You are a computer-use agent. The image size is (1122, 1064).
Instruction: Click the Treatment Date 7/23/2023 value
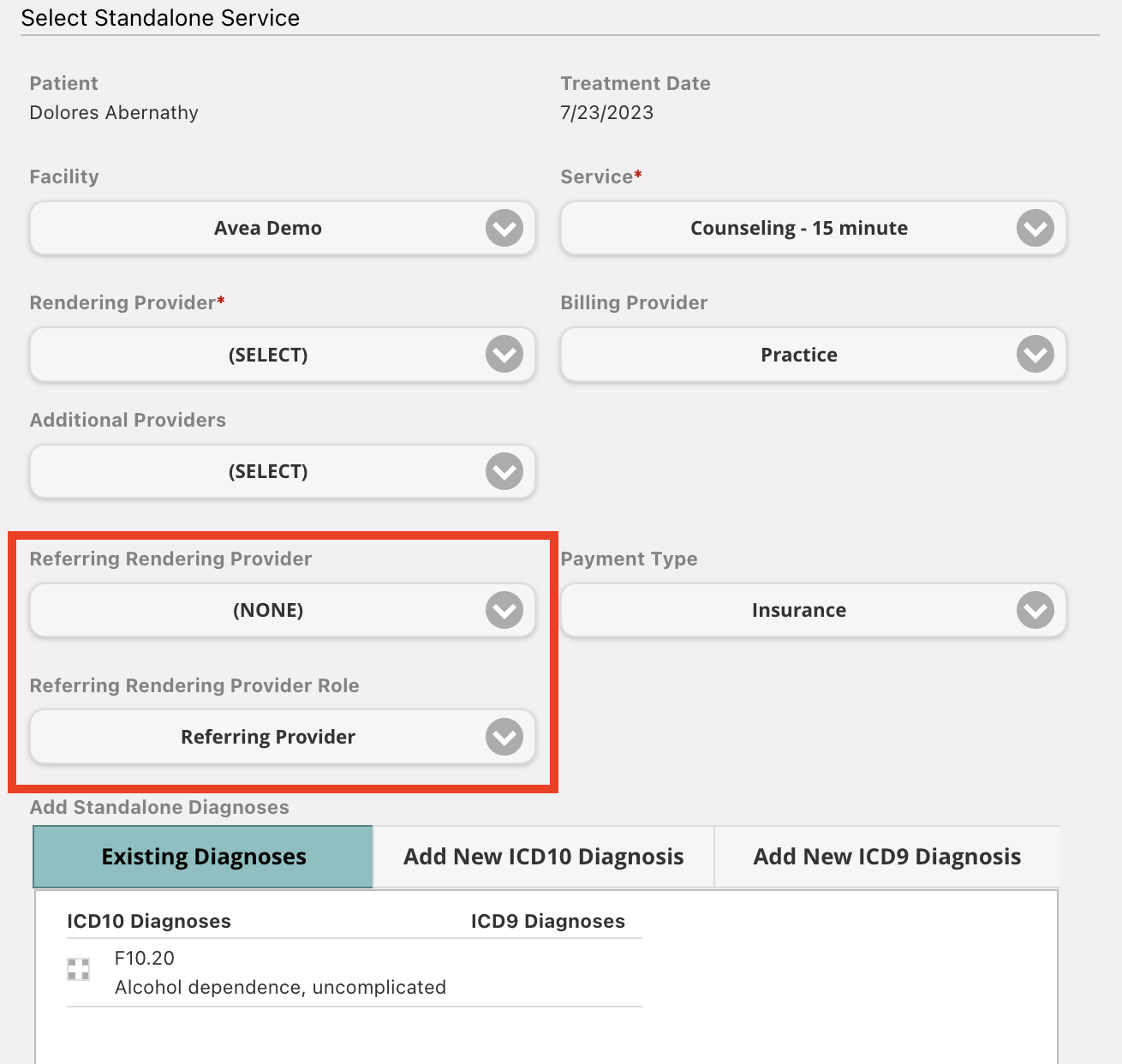(x=606, y=112)
